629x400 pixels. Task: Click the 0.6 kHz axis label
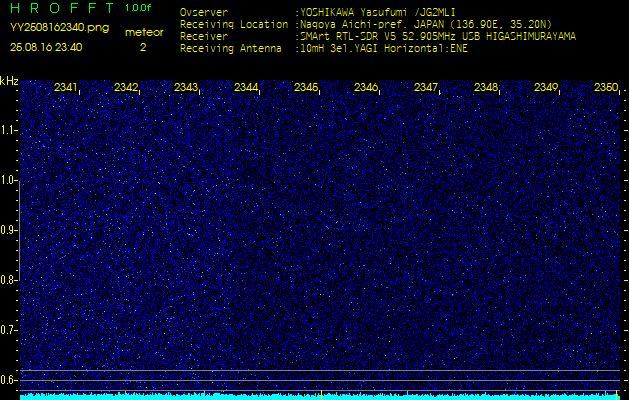point(8,380)
